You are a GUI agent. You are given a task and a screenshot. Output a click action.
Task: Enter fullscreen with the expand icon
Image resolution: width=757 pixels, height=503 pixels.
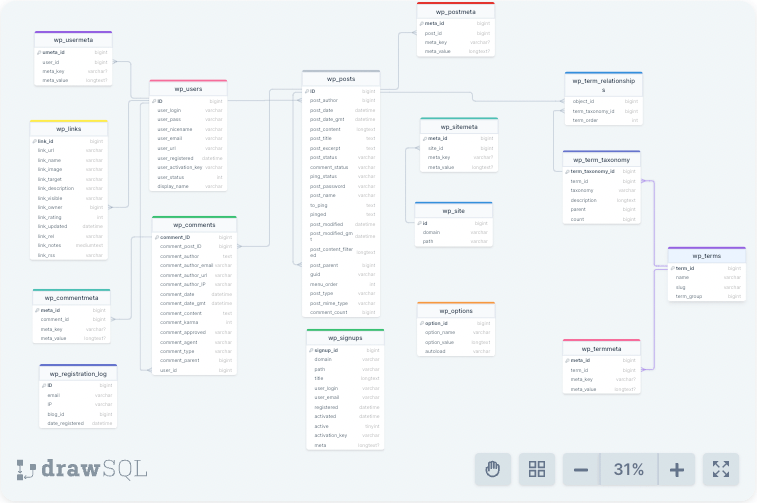tap(721, 469)
